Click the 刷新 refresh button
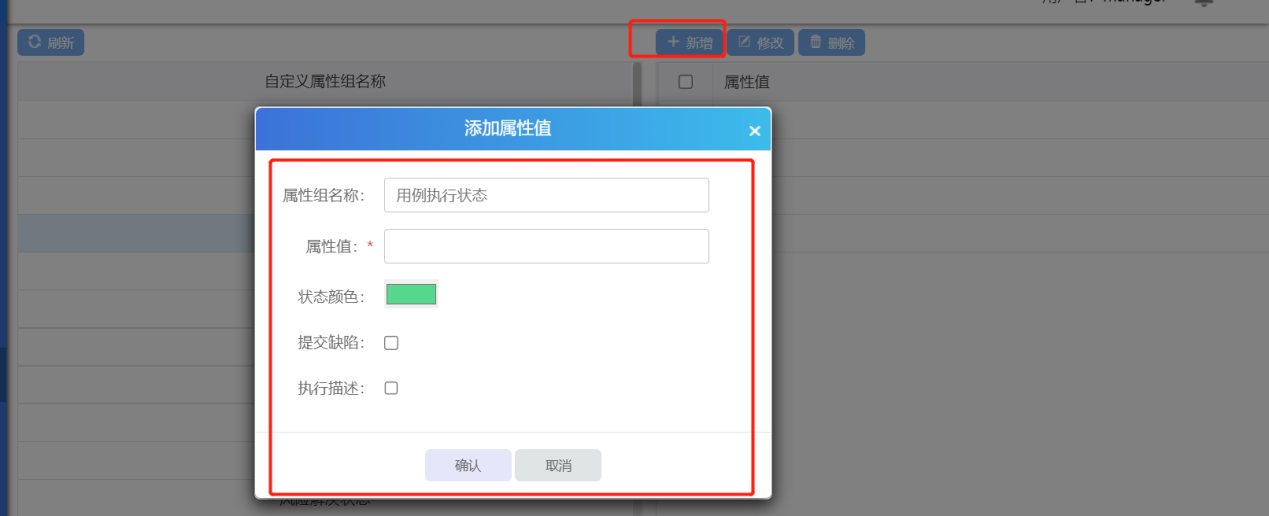The height and width of the screenshot is (516, 1269). [x=51, y=43]
